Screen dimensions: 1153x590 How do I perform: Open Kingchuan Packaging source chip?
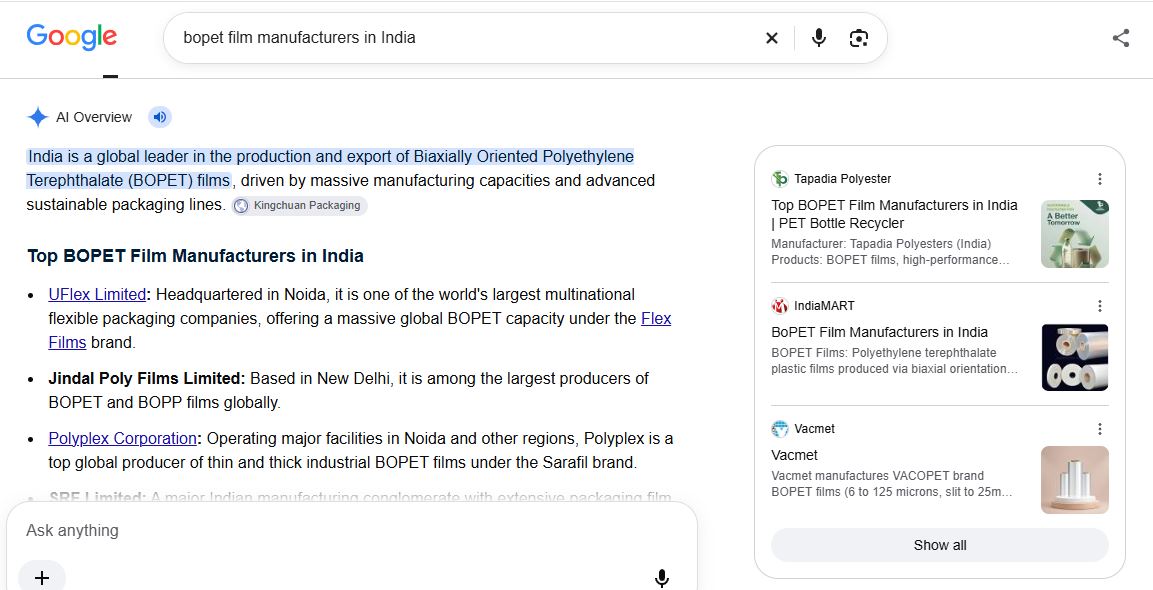tap(299, 206)
